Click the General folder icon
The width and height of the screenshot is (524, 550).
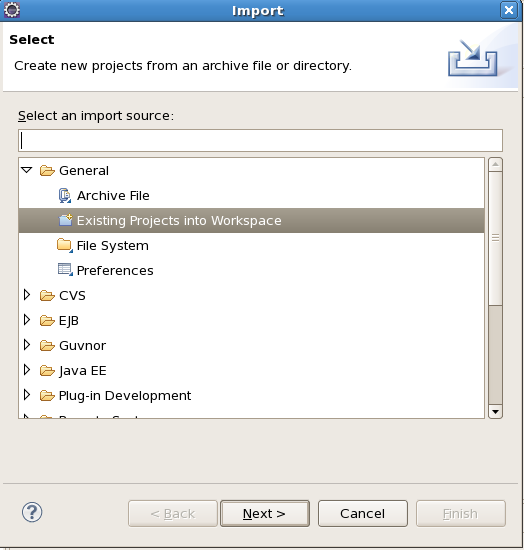(47, 171)
